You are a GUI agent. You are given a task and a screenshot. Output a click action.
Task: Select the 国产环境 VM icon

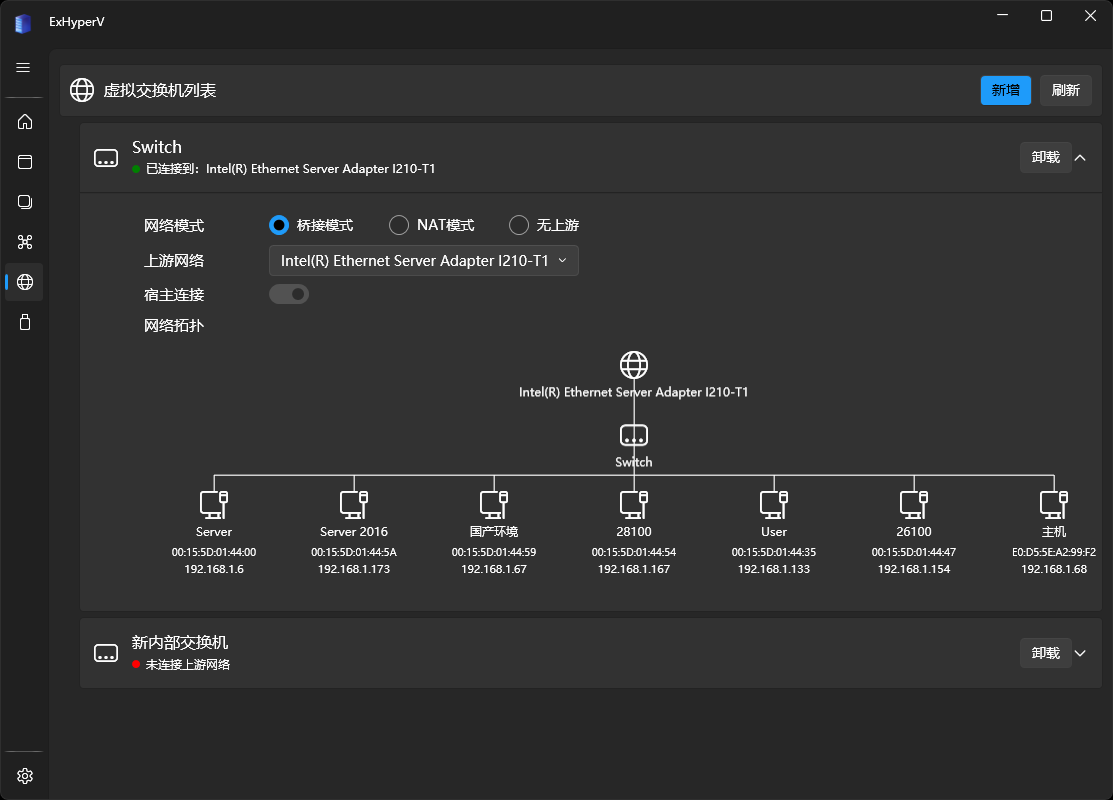coord(494,502)
